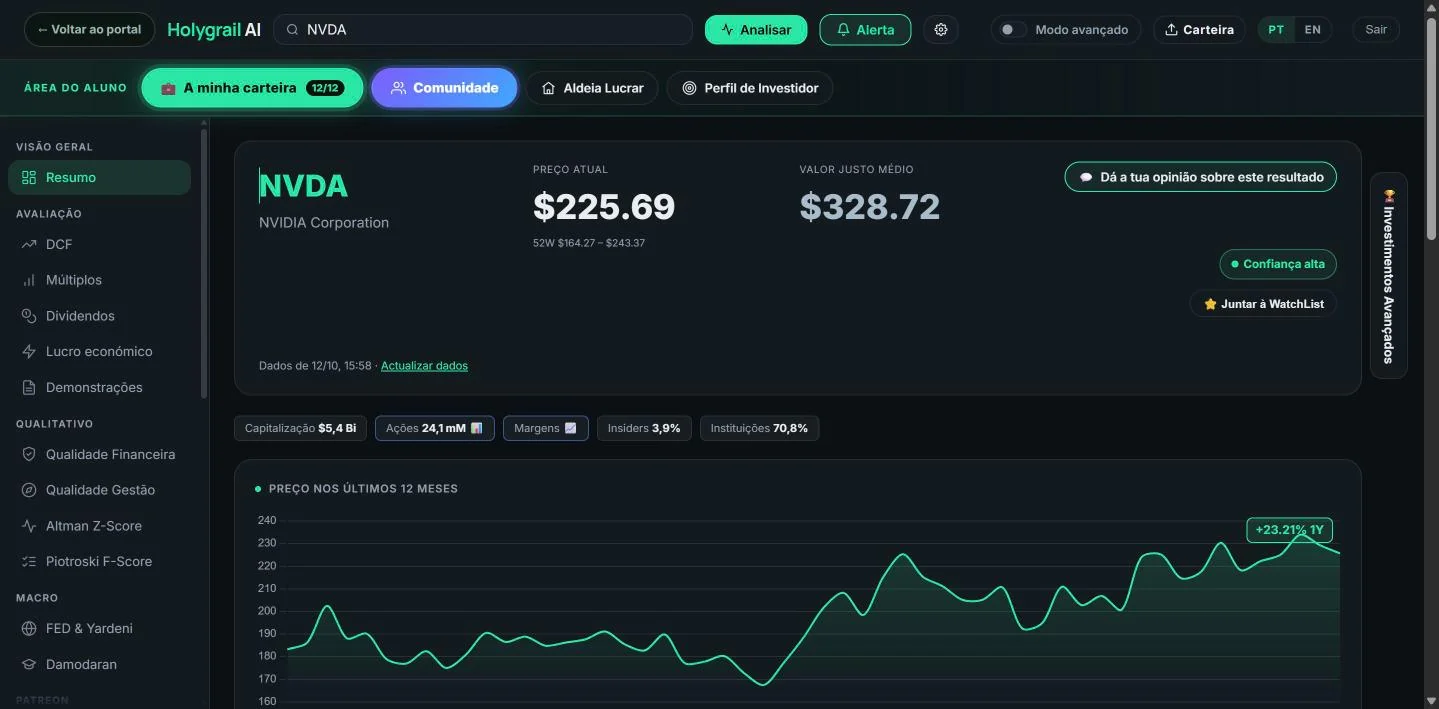Open the Investimentos Avançados side panel
Image resolution: width=1439 pixels, height=709 pixels.
coord(1388,276)
